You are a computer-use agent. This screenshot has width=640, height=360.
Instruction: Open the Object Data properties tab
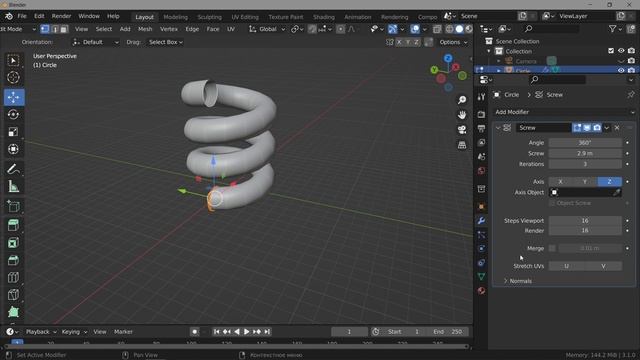click(x=482, y=276)
